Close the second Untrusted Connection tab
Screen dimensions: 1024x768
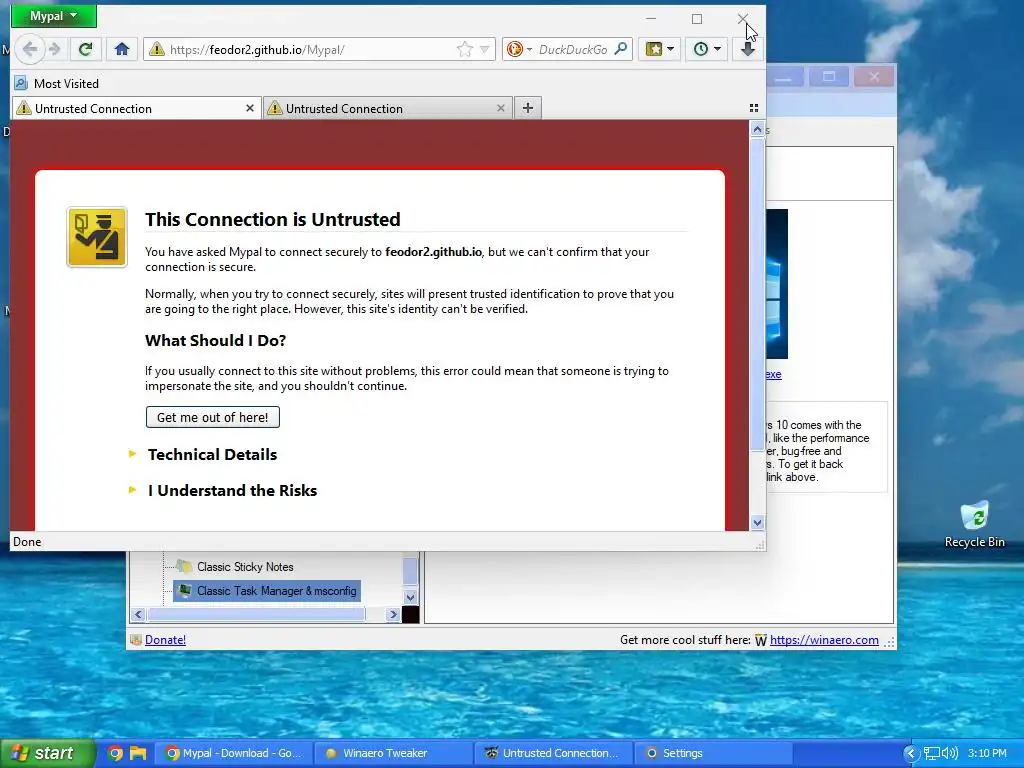click(x=501, y=108)
